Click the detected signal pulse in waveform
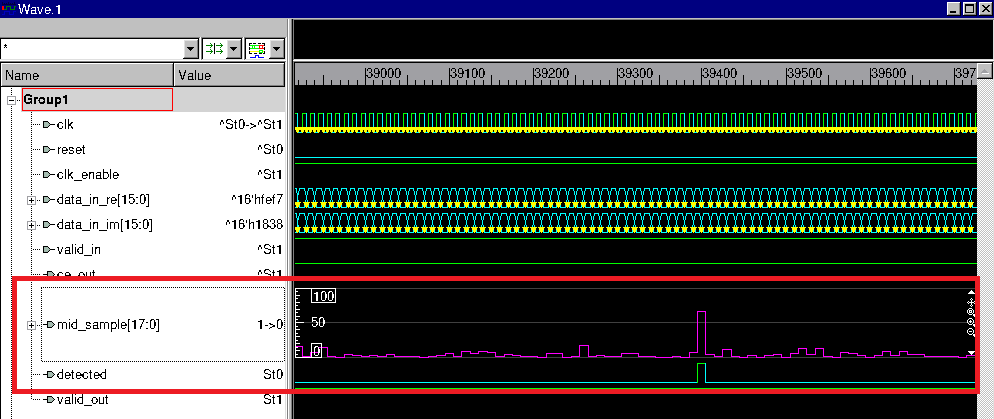994x419 pixels. pos(701,372)
